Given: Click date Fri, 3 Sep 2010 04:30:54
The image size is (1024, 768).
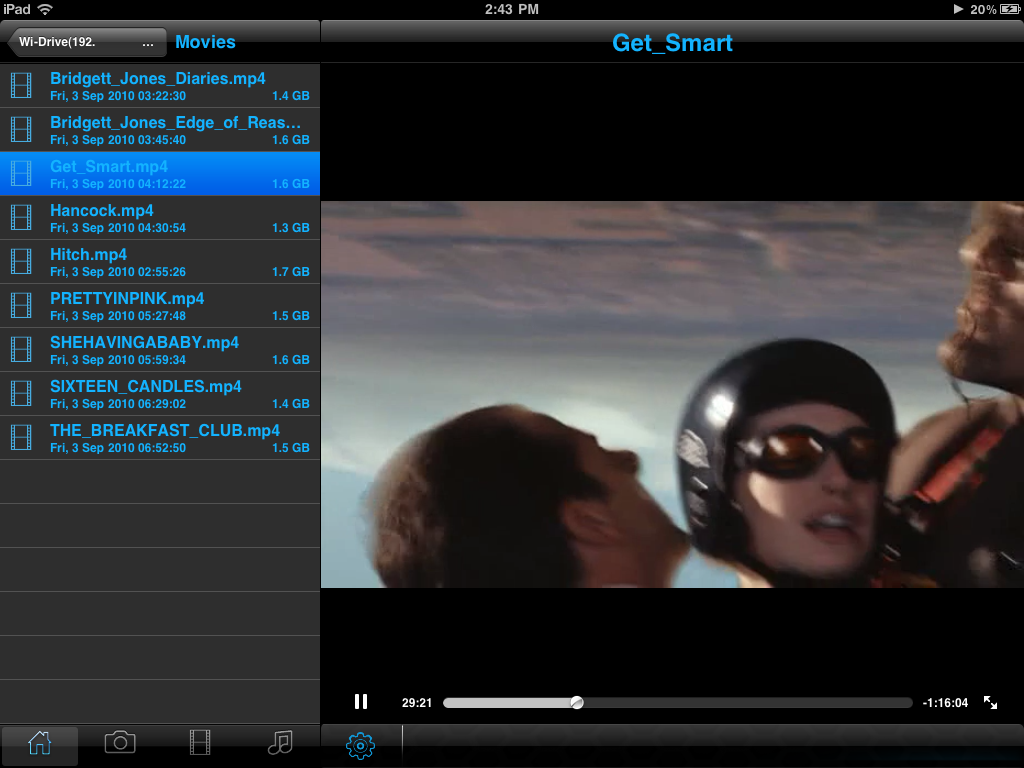Looking at the screenshot, I should (118, 228).
